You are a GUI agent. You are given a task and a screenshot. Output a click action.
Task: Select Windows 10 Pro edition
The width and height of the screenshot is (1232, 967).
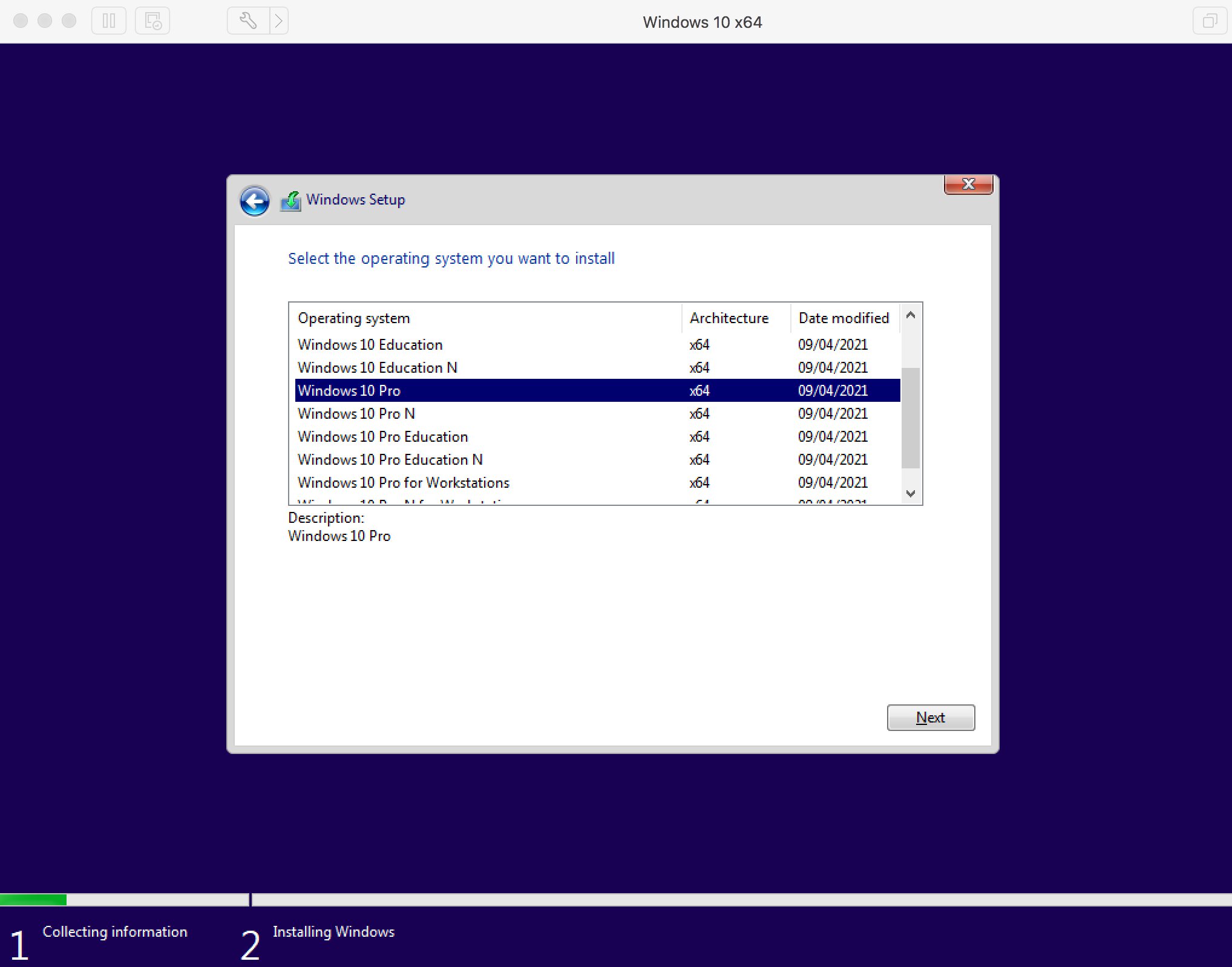[x=597, y=390]
